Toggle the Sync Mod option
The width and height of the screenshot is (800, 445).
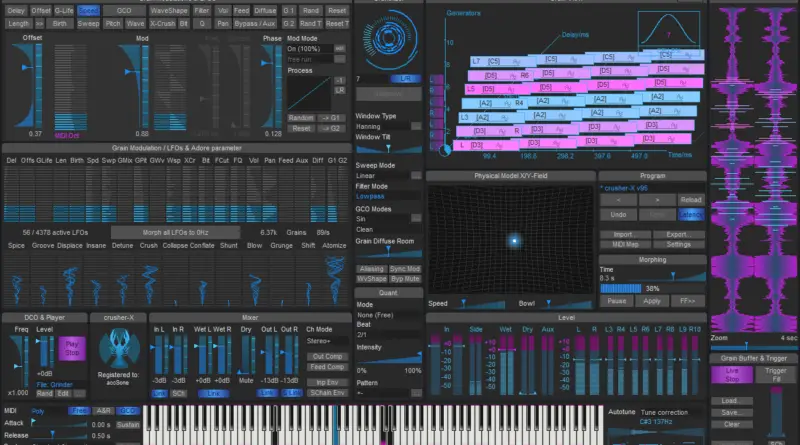[405, 269]
